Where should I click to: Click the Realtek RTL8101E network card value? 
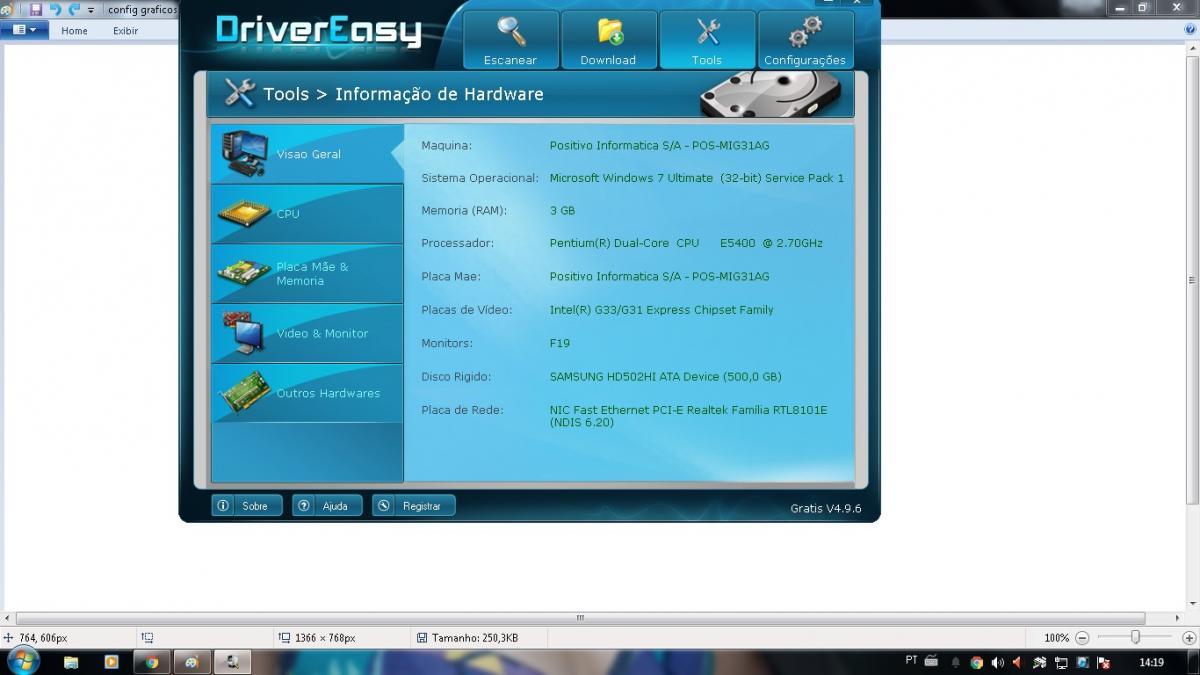pyautogui.click(x=688, y=416)
